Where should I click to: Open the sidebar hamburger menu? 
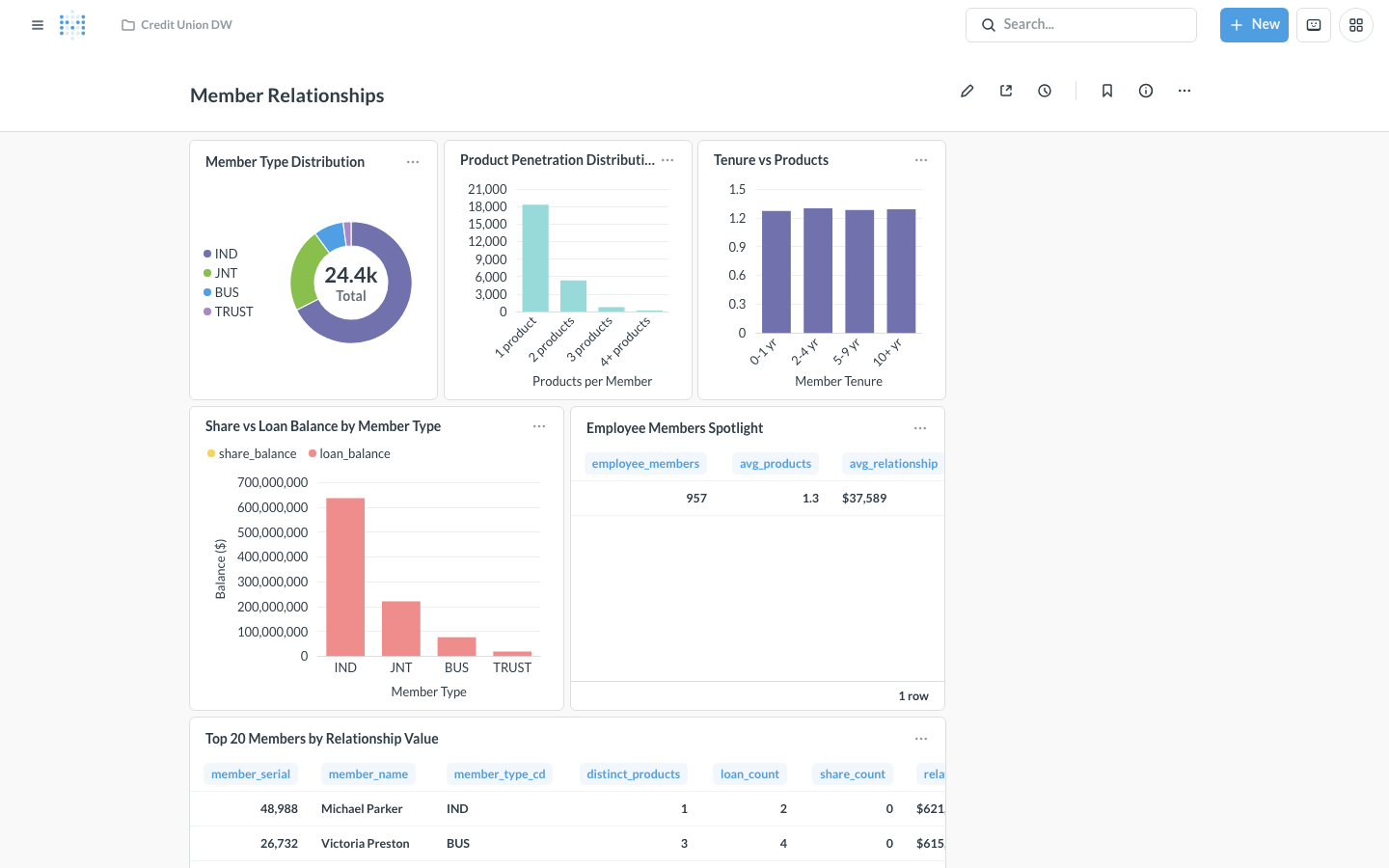point(38,25)
